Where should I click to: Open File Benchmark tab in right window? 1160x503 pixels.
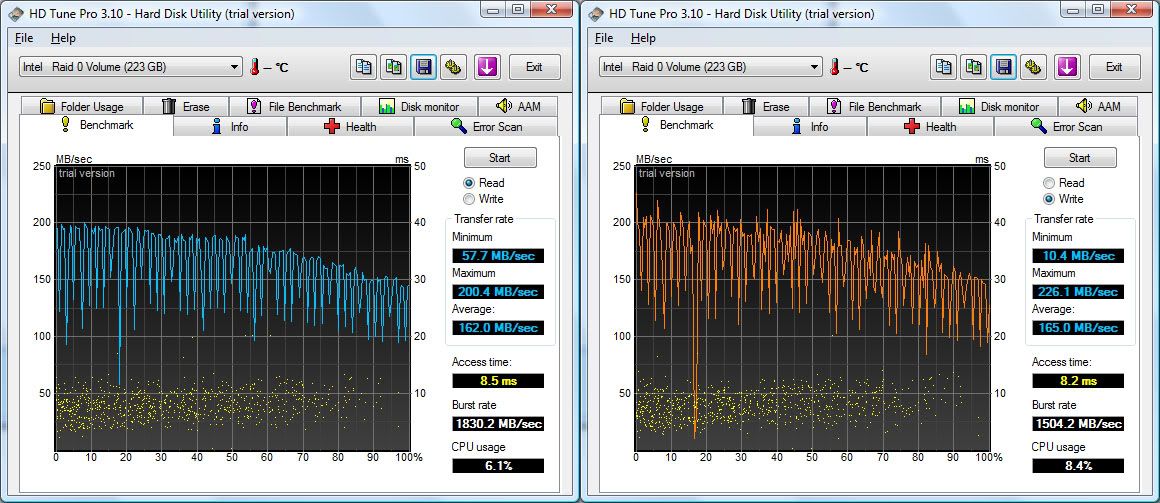875,107
